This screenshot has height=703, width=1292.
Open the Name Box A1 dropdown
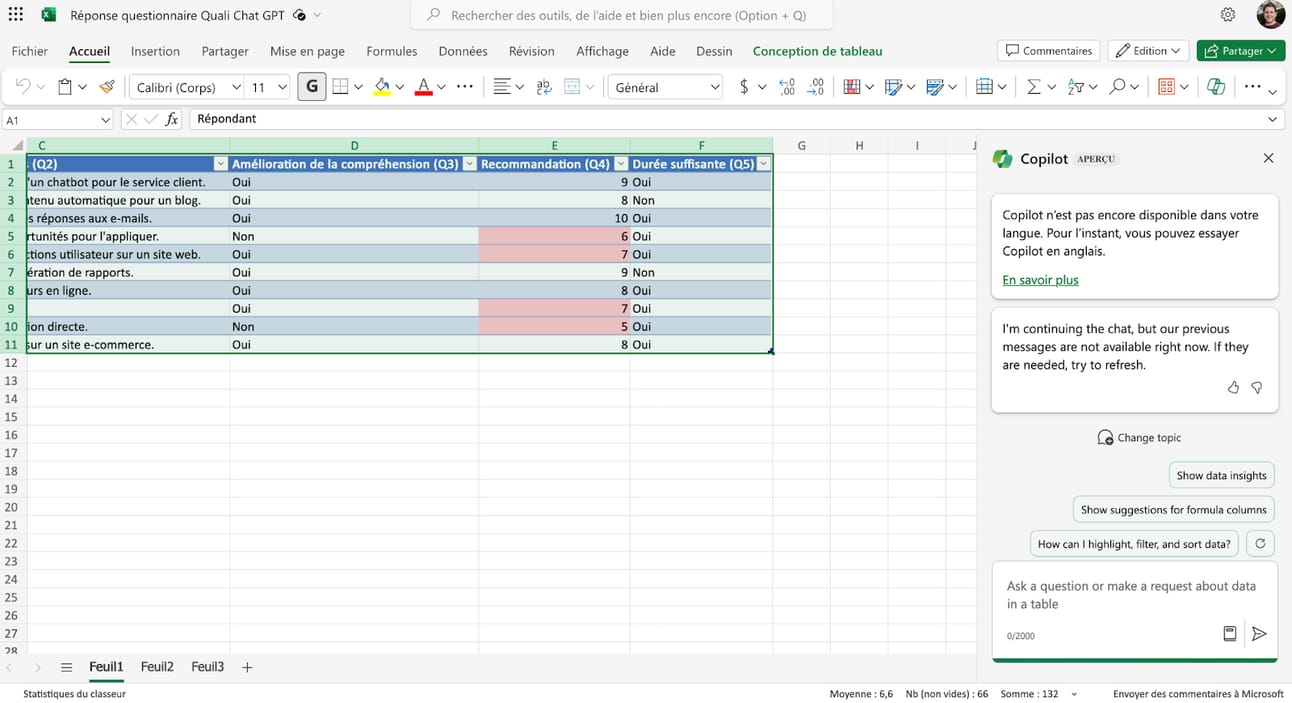105,120
